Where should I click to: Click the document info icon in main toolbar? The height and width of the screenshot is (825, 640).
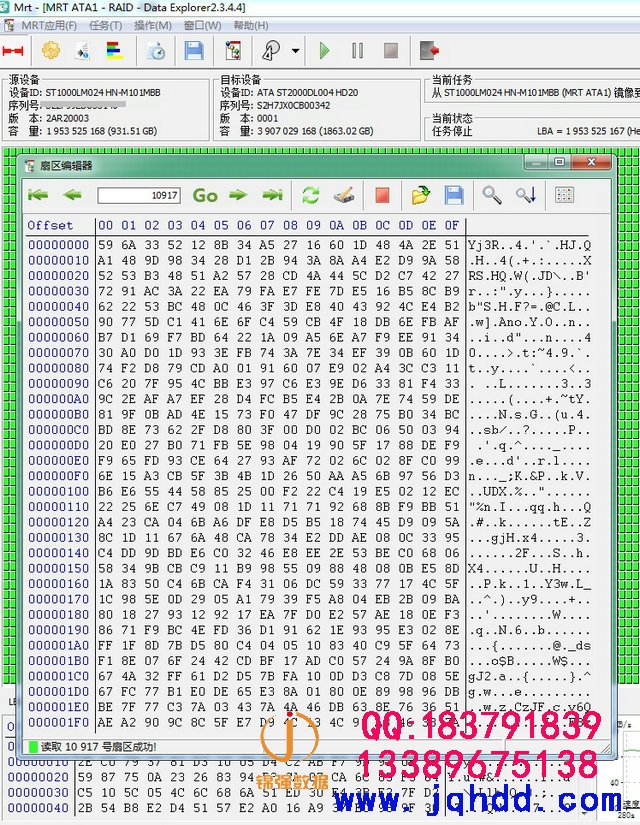click(x=82, y=51)
